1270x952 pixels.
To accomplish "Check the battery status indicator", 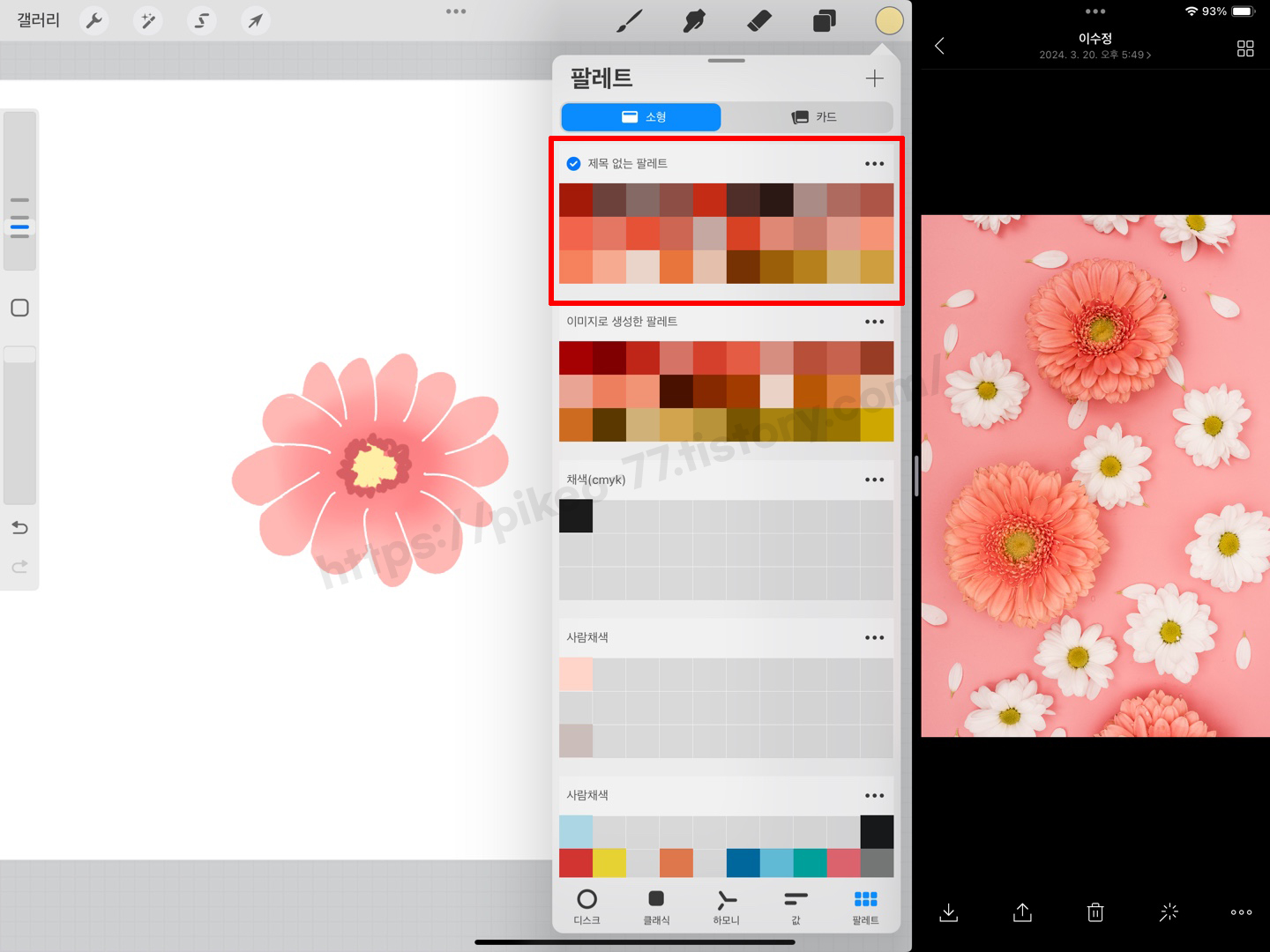I will pyautogui.click(x=1244, y=11).
